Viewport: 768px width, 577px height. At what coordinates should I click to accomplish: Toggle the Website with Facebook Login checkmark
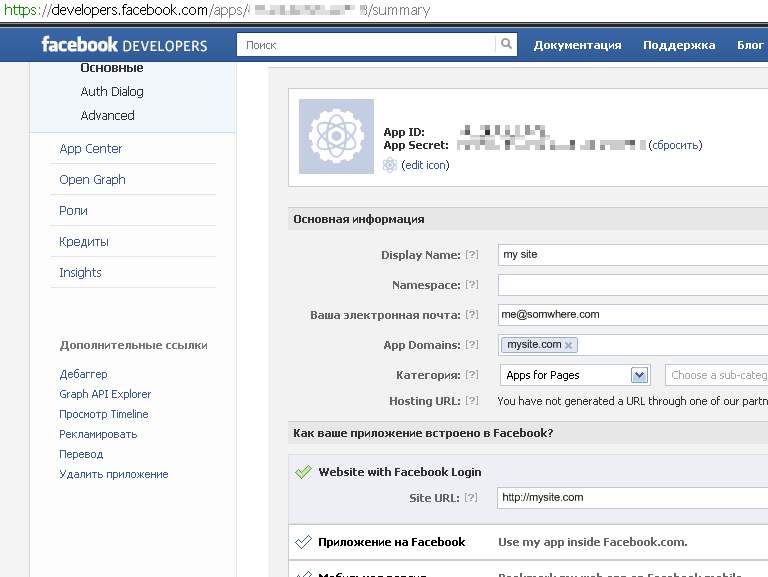(x=303, y=472)
